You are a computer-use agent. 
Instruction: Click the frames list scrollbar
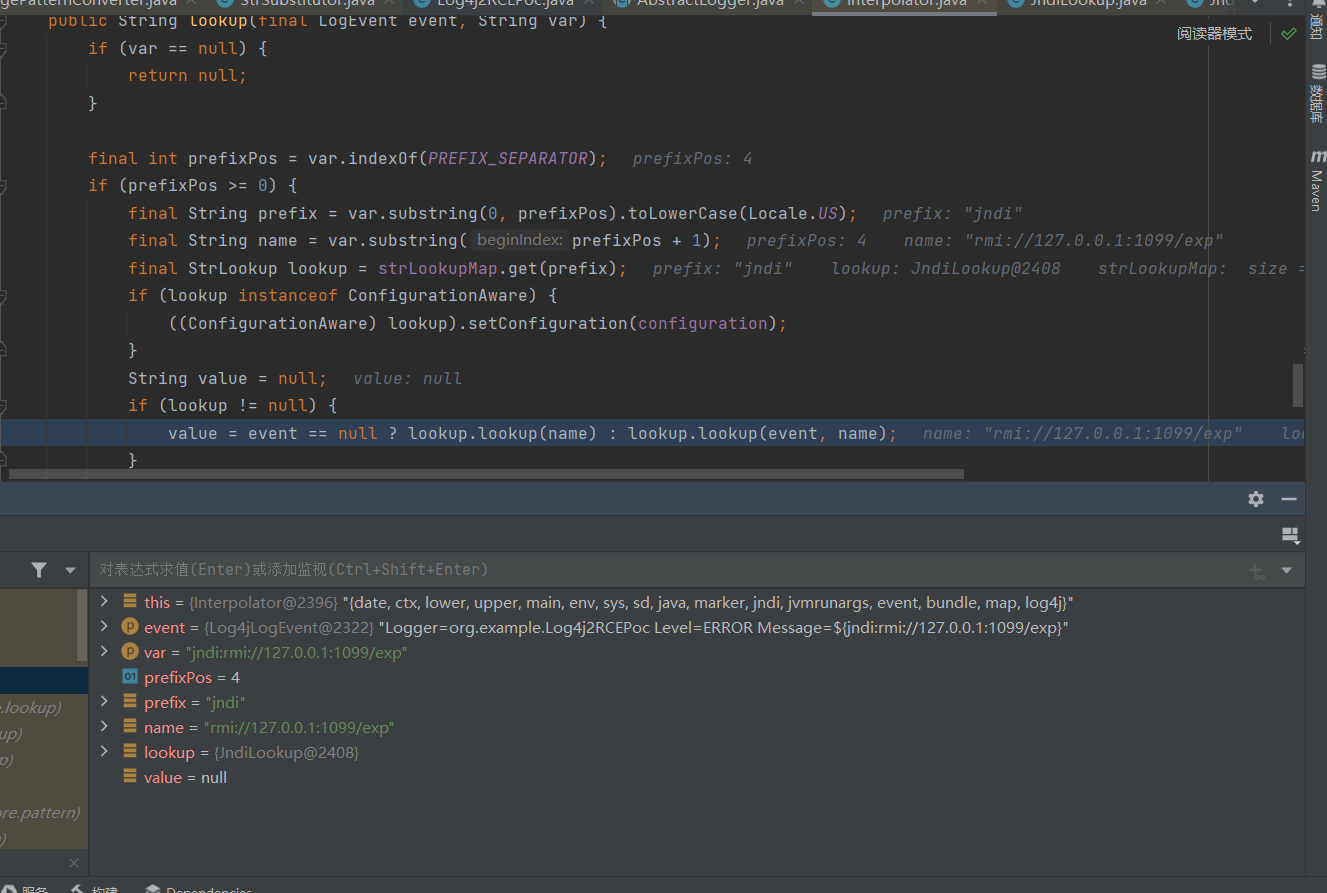(x=82, y=626)
